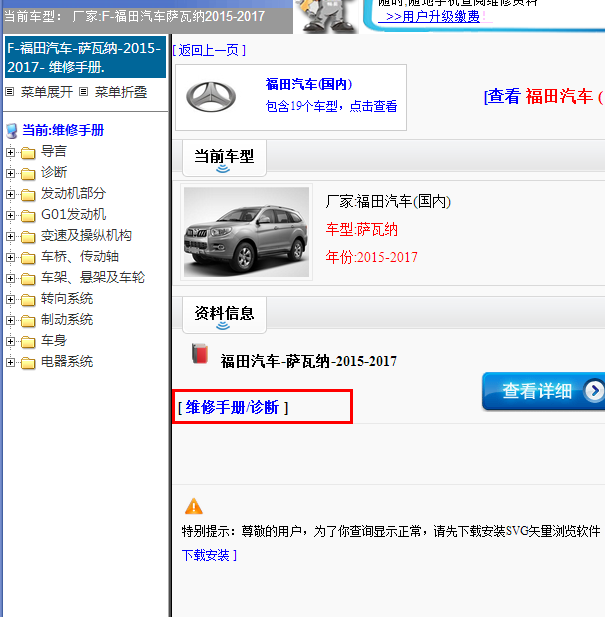Open the 导言 section
The width and height of the screenshot is (605, 617).
[x=54, y=151]
